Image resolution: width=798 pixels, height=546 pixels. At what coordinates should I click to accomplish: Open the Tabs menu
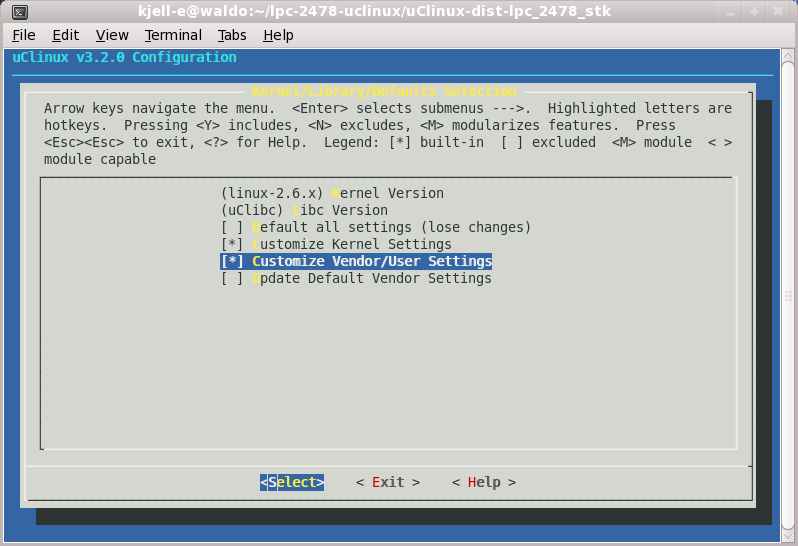coord(232,35)
